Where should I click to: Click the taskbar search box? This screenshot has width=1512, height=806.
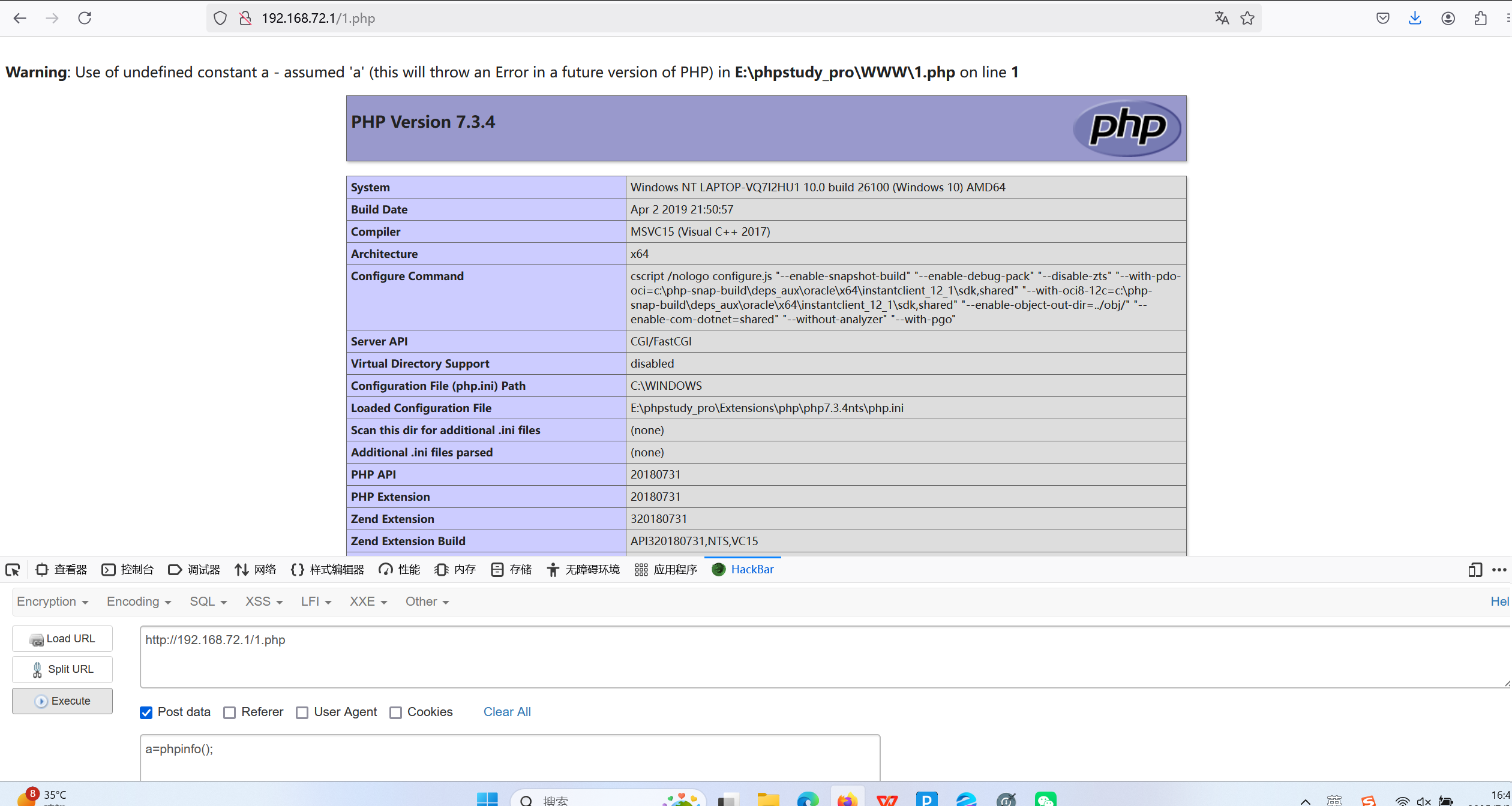(608, 798)
